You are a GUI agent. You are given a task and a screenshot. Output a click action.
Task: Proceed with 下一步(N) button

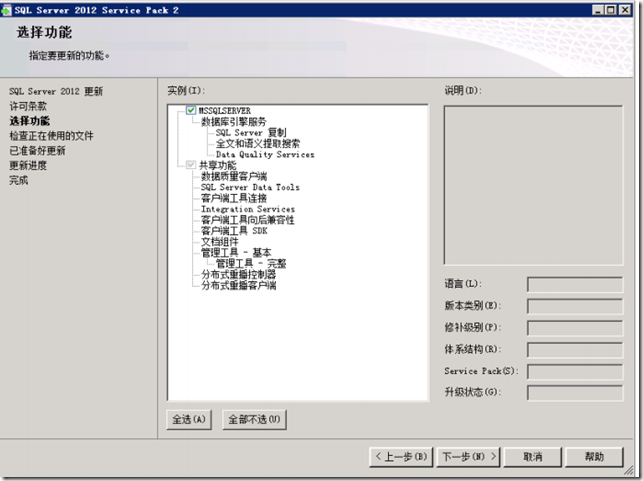pyautogui.click(x=469, y=457)
